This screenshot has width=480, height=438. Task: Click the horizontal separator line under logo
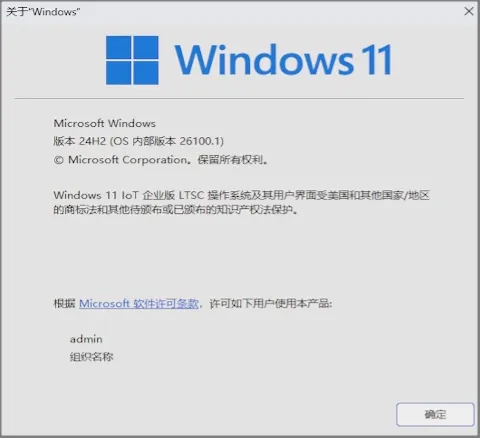[239, 98]
